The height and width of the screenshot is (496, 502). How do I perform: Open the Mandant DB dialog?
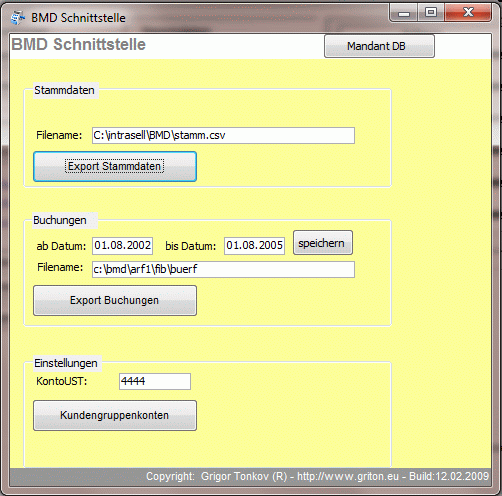[x=379, y=46]
